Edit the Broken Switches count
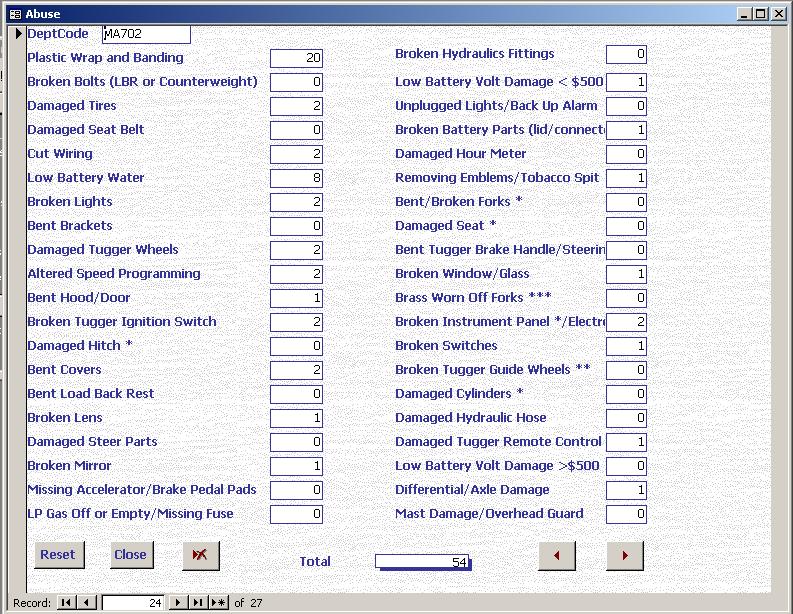 [x=626, y=346]
